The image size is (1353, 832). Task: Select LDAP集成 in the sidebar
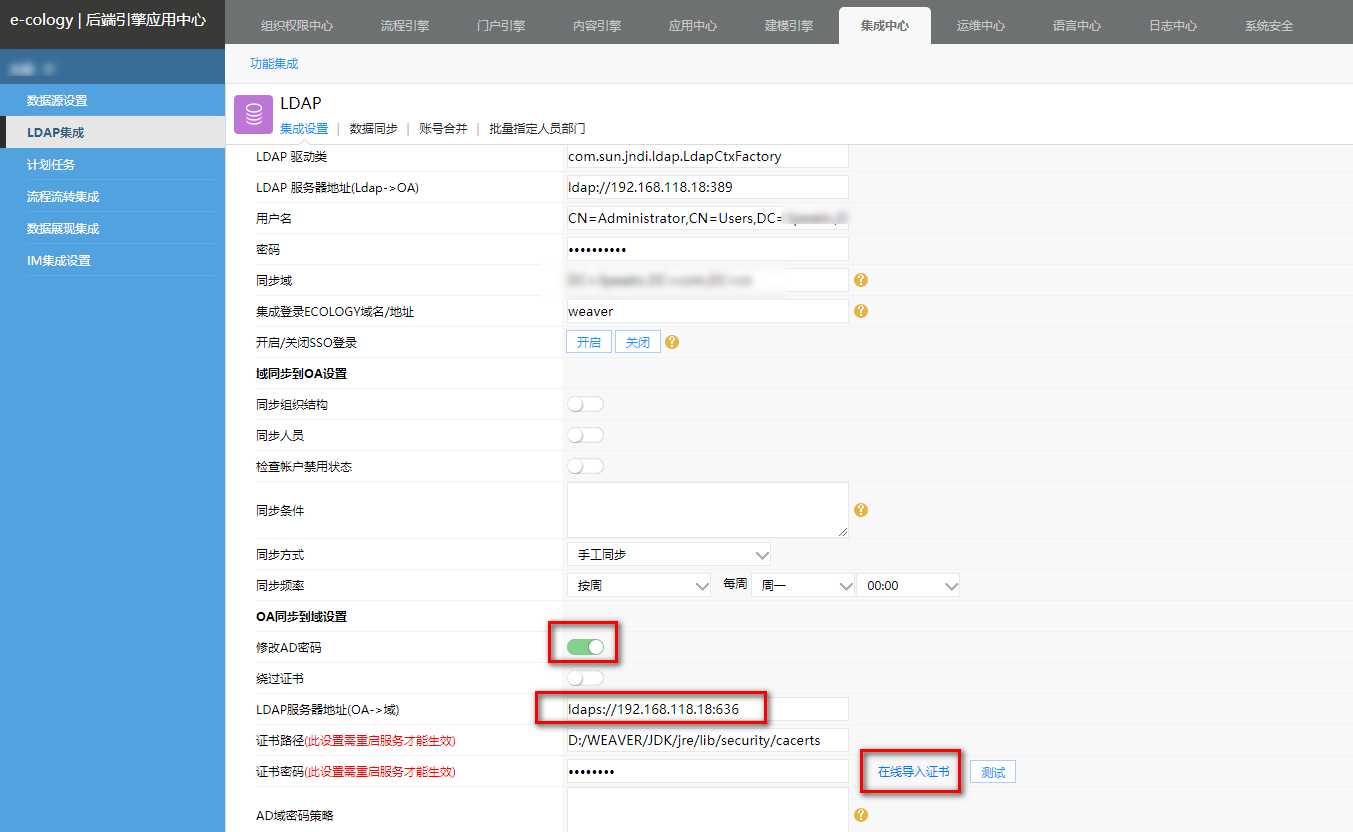[x=112, y=132]
